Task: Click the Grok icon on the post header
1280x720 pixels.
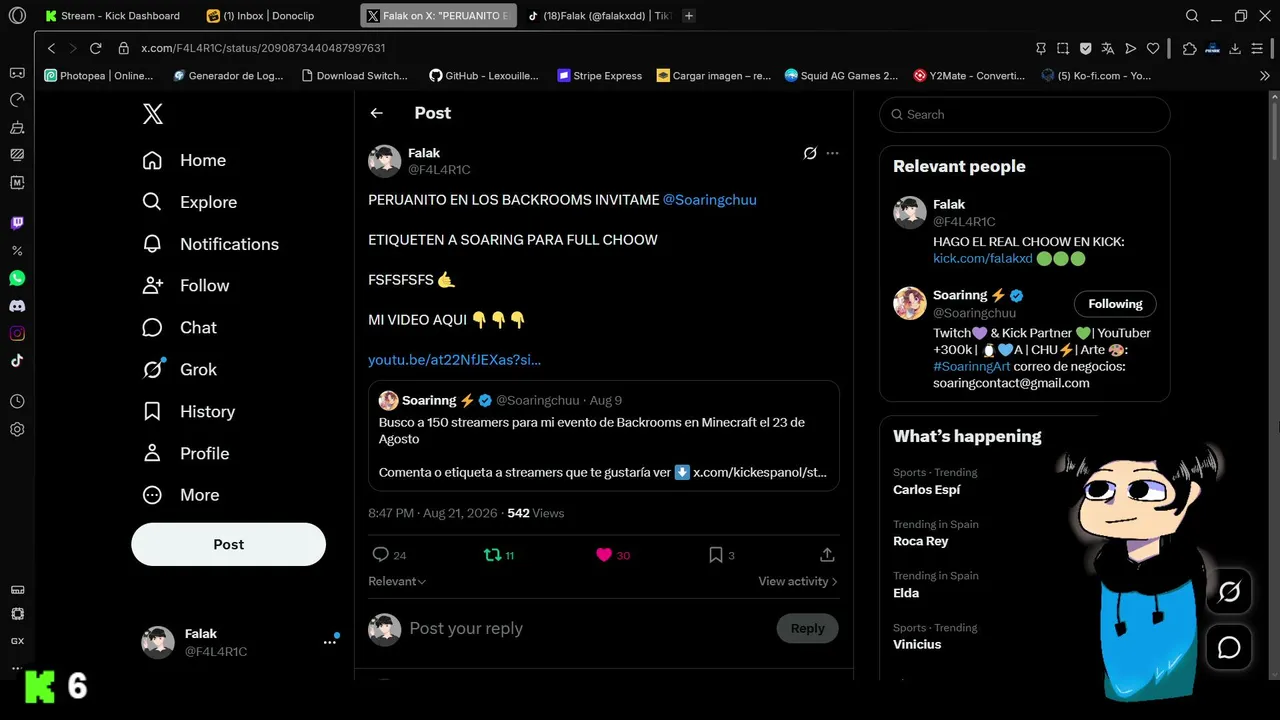Action: tap(810, 154)
